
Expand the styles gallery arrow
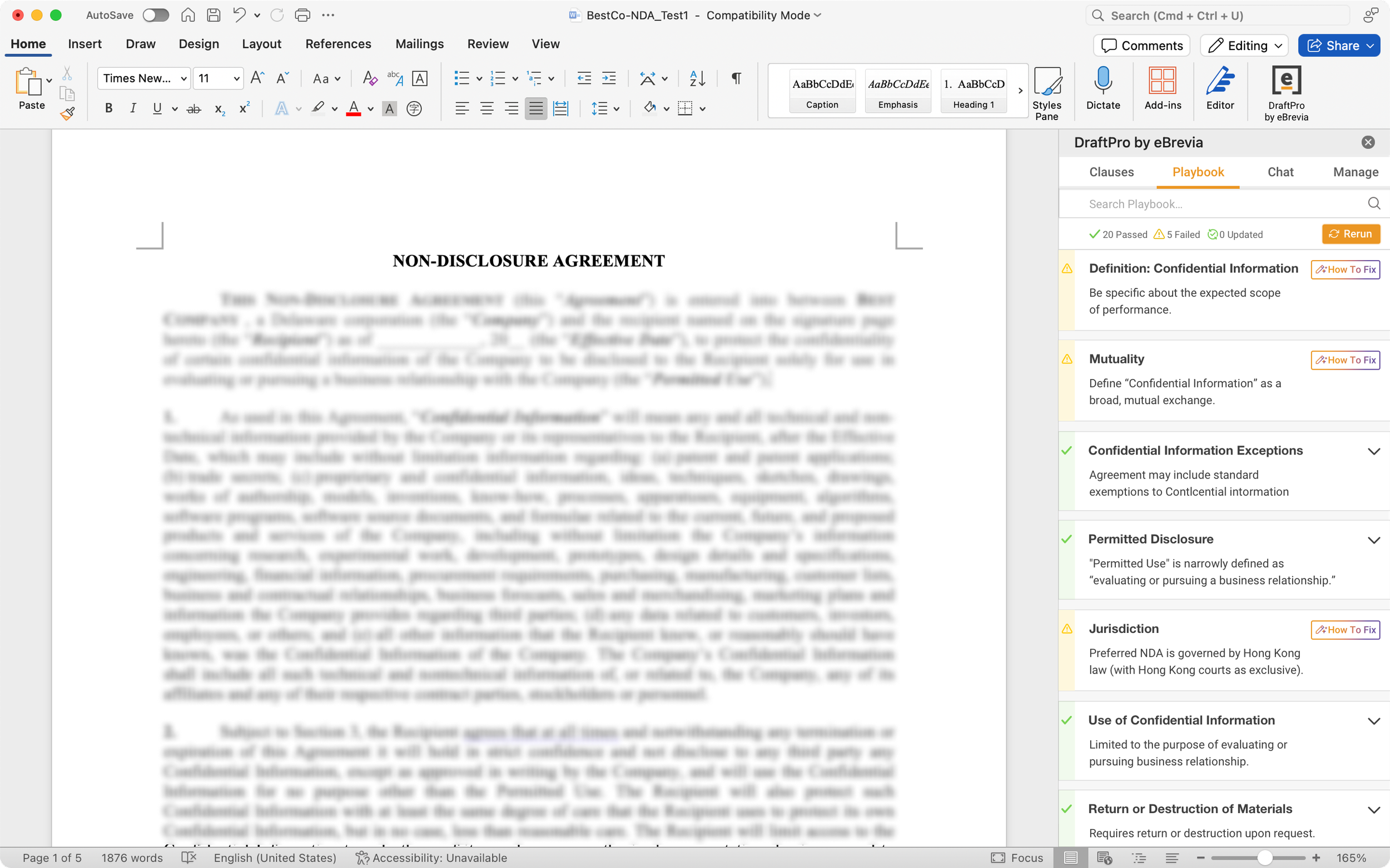(1020, 91)
